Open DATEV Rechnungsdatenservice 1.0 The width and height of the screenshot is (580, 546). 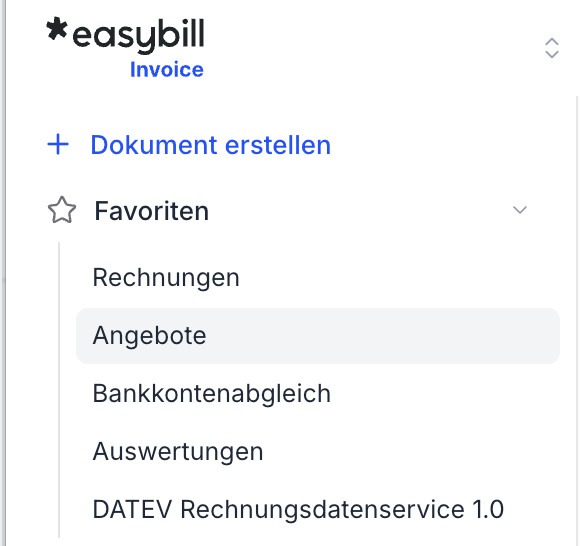click(x=298, y=509)
